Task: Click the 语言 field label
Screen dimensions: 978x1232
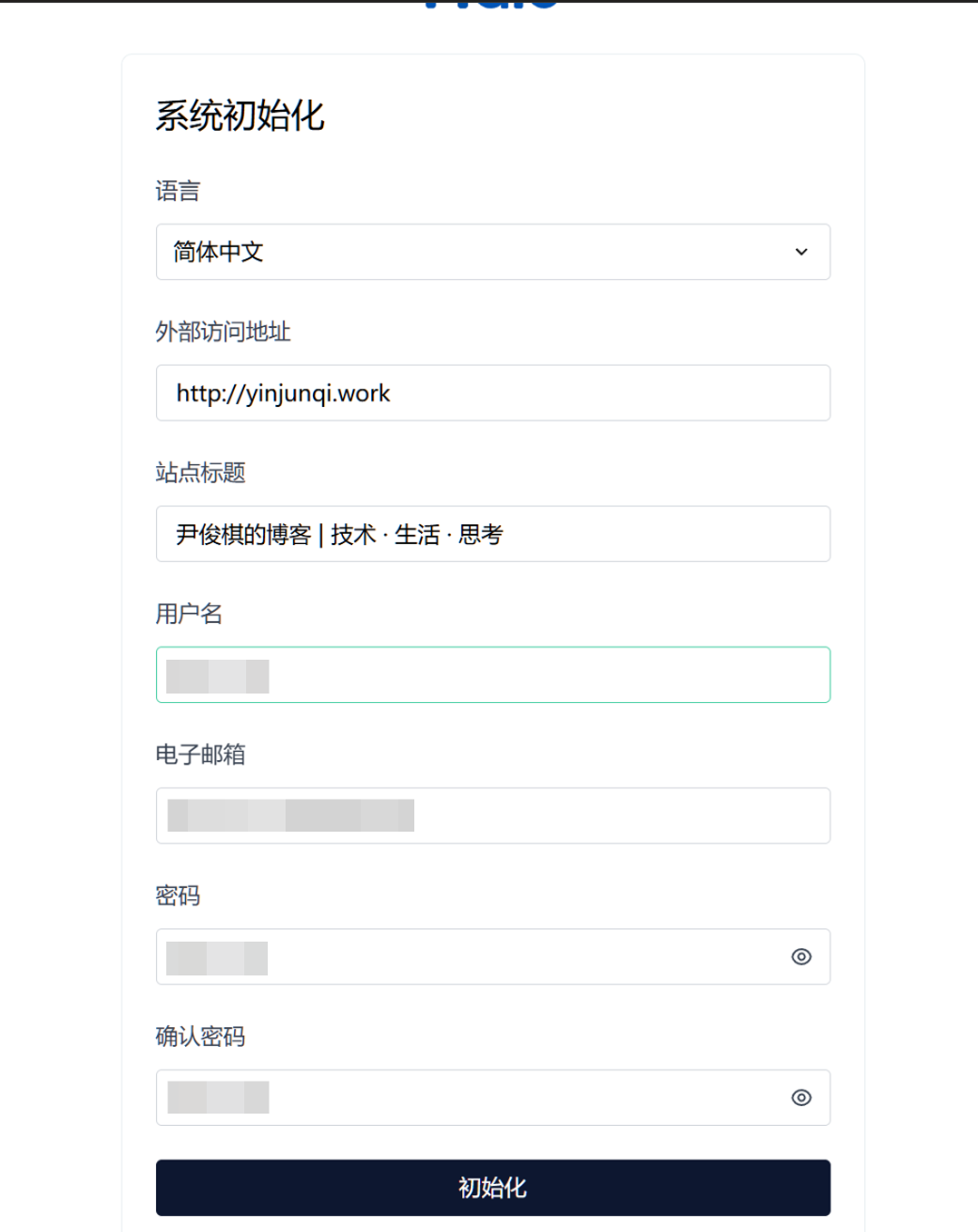Action: (x=178, y=191)
